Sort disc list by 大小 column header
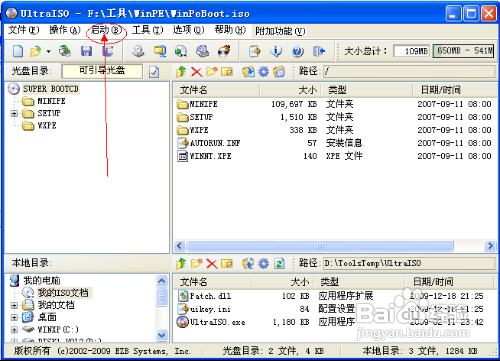 (290, 90)
